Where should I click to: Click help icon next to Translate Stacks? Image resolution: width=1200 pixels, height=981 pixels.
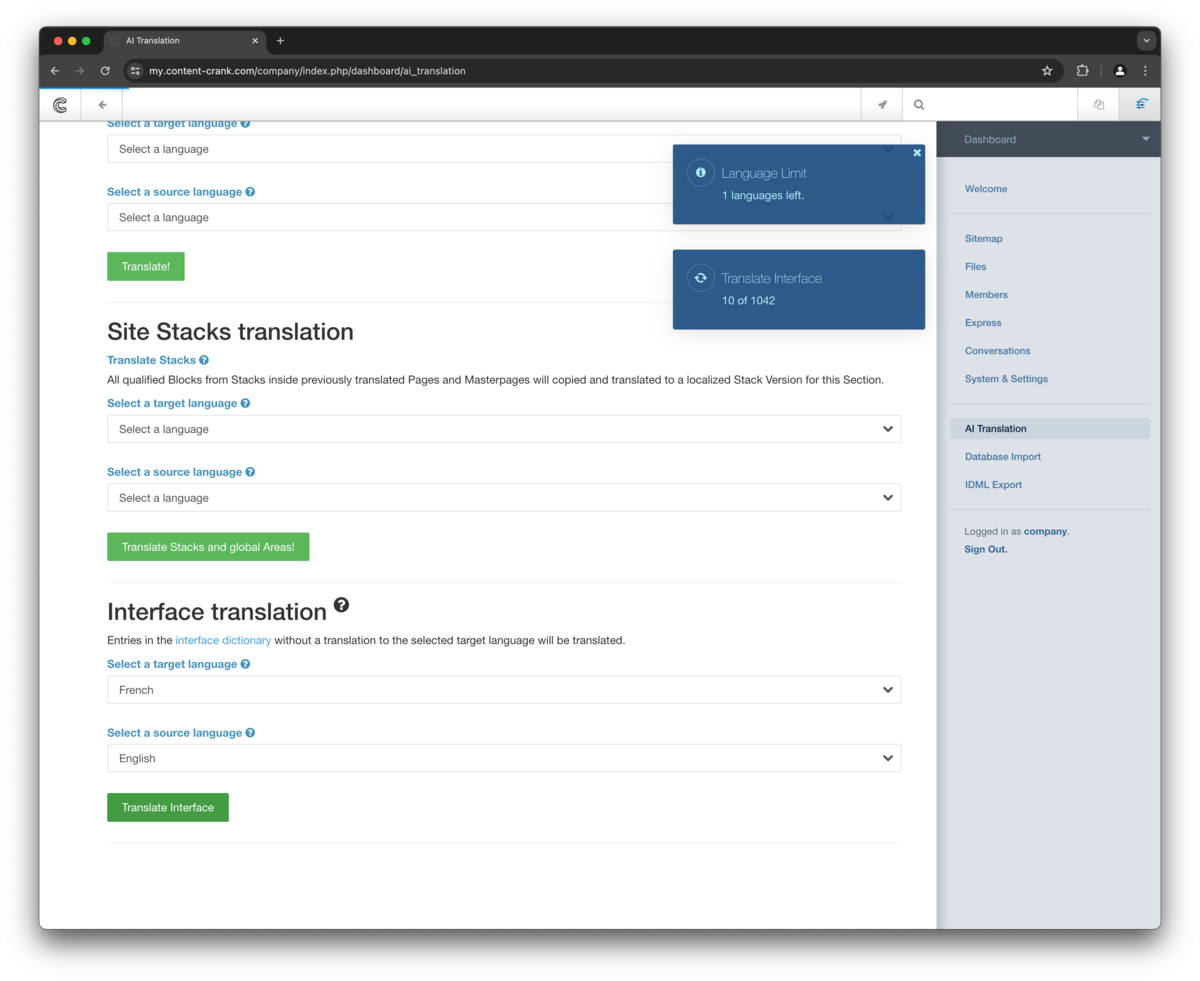coord(204,360)
